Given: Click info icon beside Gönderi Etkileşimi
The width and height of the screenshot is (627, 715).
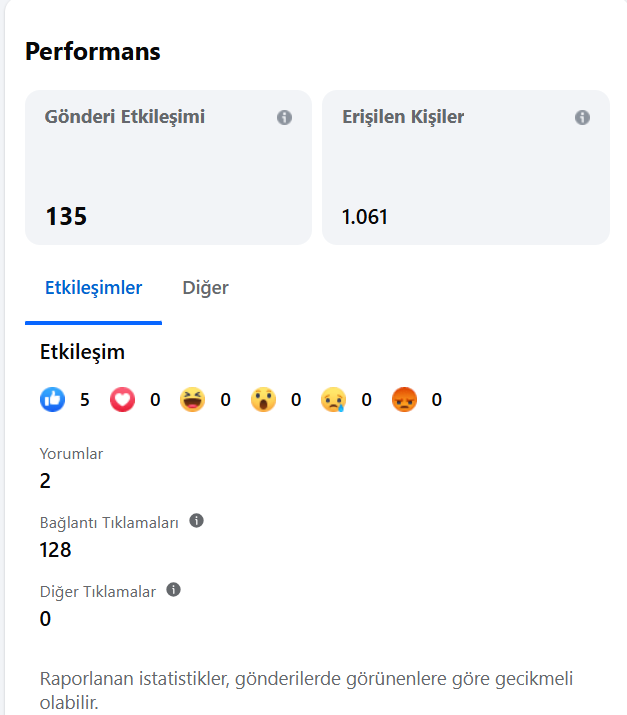Looking at the screenshot, I should (285, 117).
